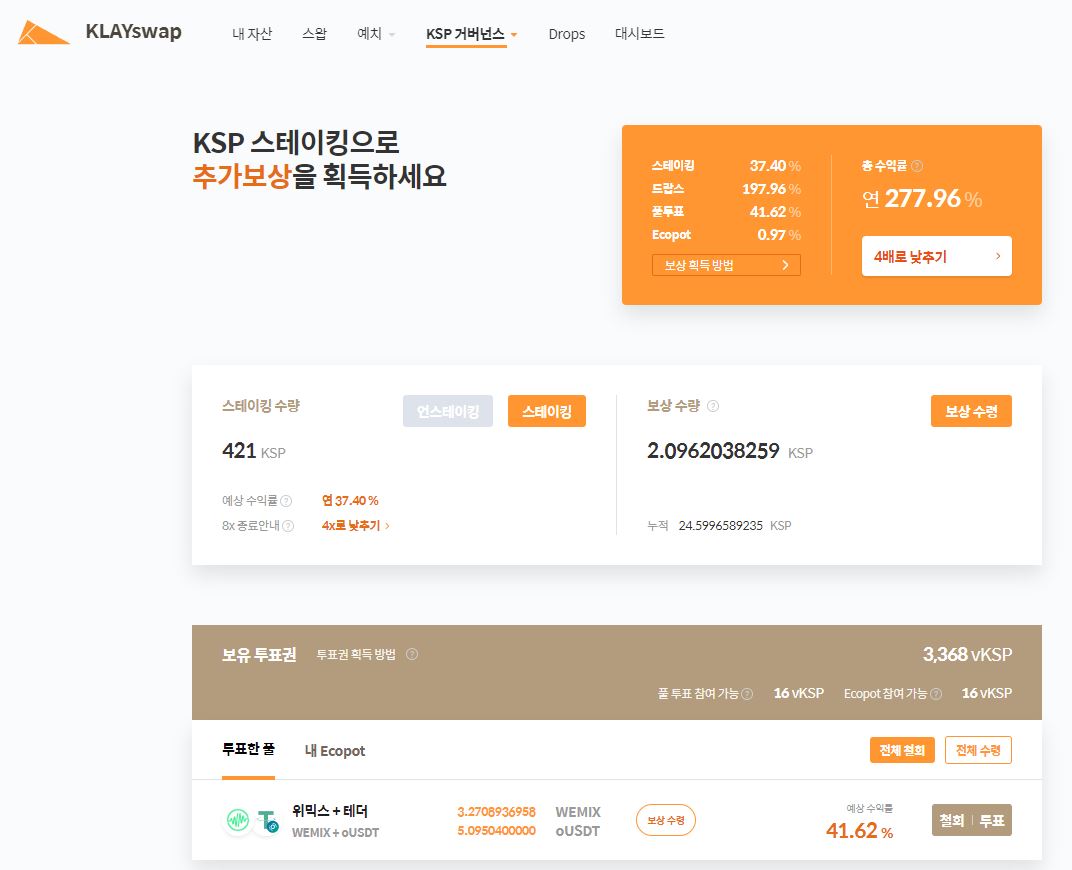Click the oUSDT Tether token icon
Viewport: 1072px width, 870px height.
pos(267,821)
